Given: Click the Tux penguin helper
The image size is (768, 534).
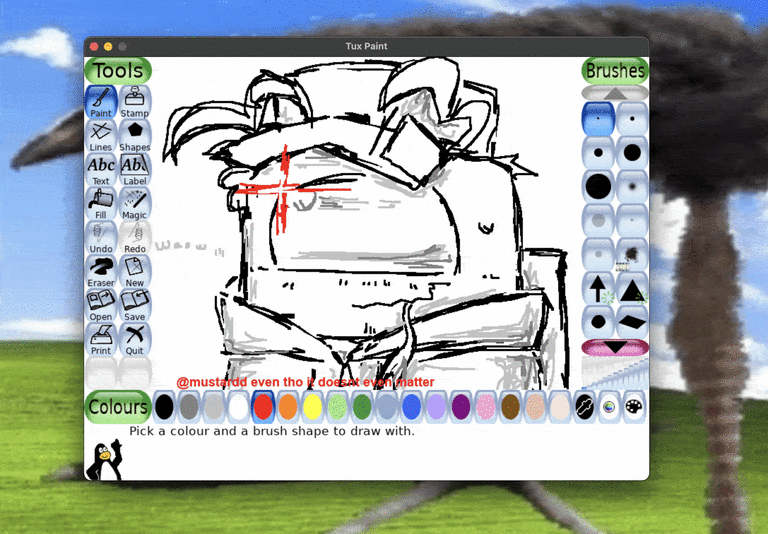Looking at the screenshot, I should pyautogui.click(x=105, y=460).
